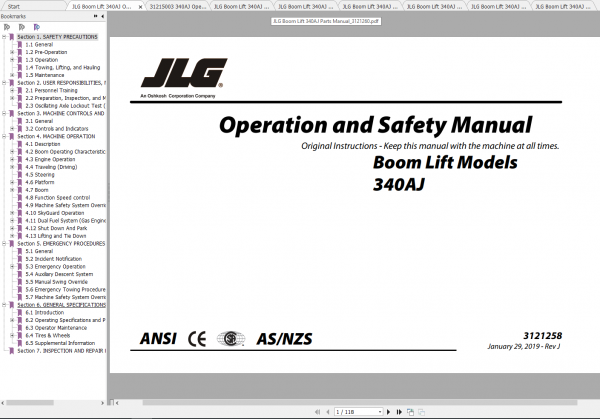The image size is (600, 419).
Task: Click the greyed next view icon
Action: pos(421,412)
